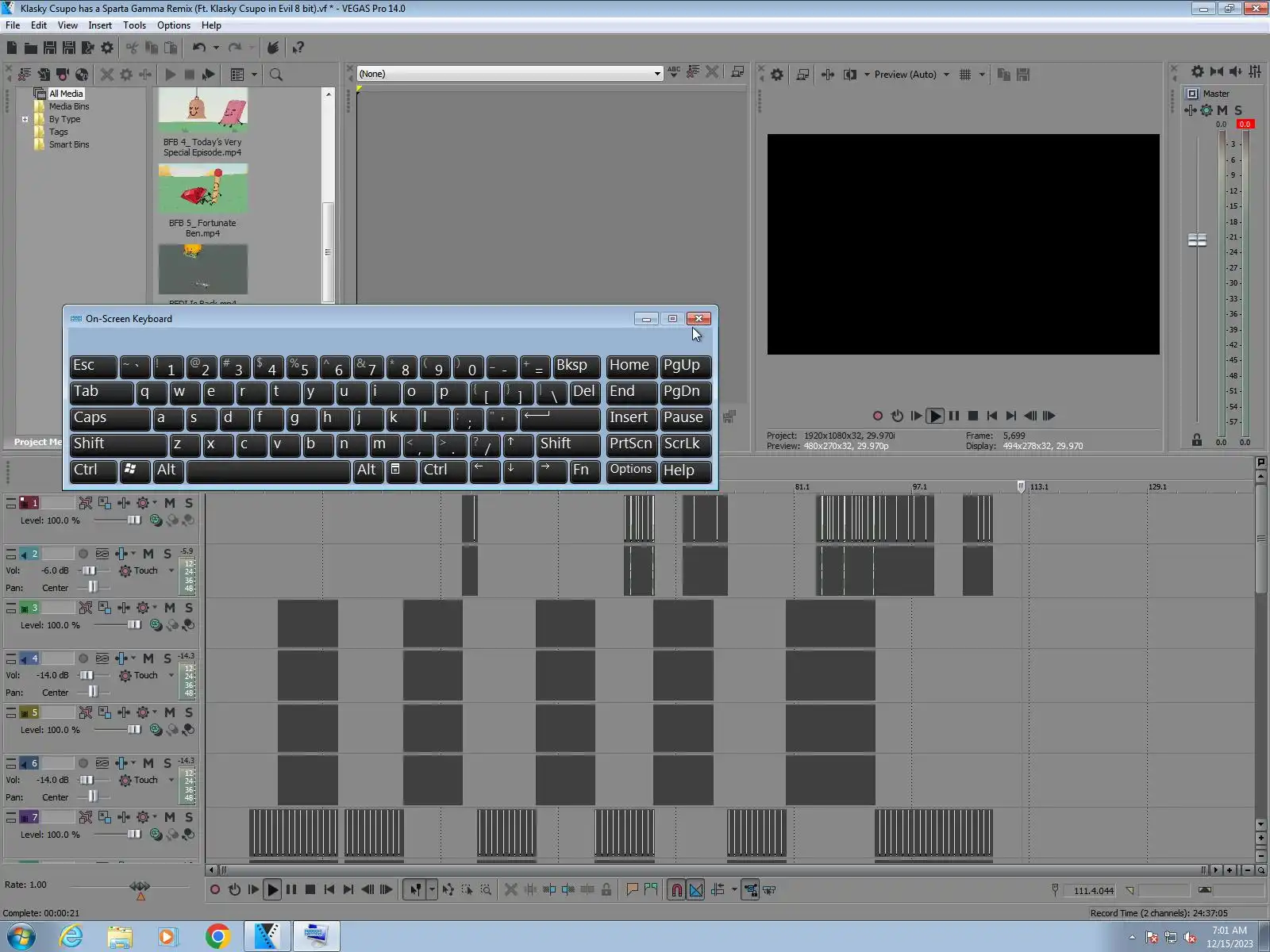This screenshot has height=952, width=1270.
Task: Open the Overlays grid dropdown arrow
Action: click(982, 75)
